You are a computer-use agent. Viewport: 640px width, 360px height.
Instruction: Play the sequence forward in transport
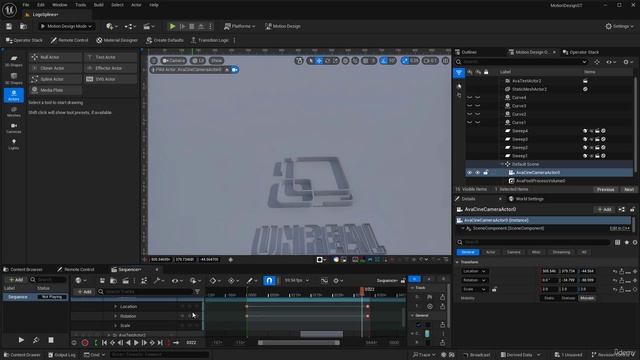[136, 343]
